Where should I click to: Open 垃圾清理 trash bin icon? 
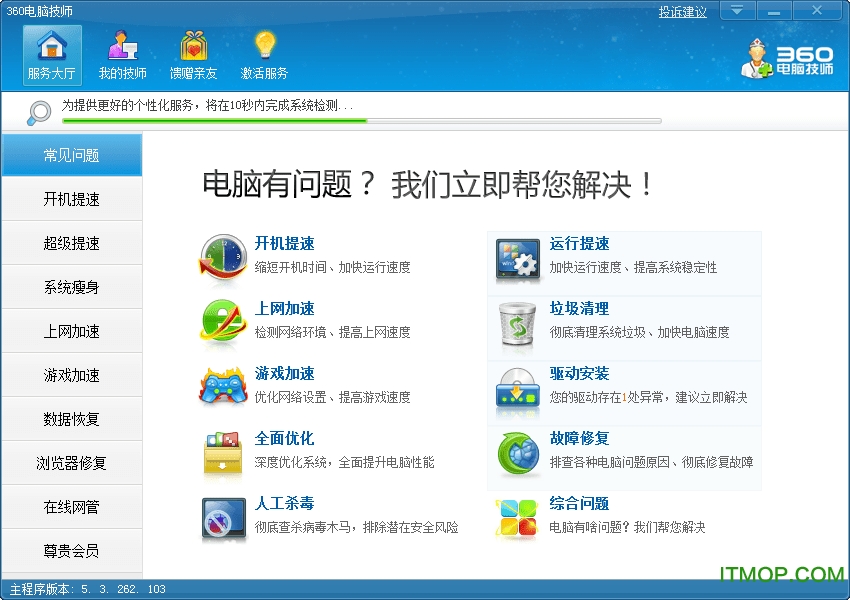pos(518,322)
